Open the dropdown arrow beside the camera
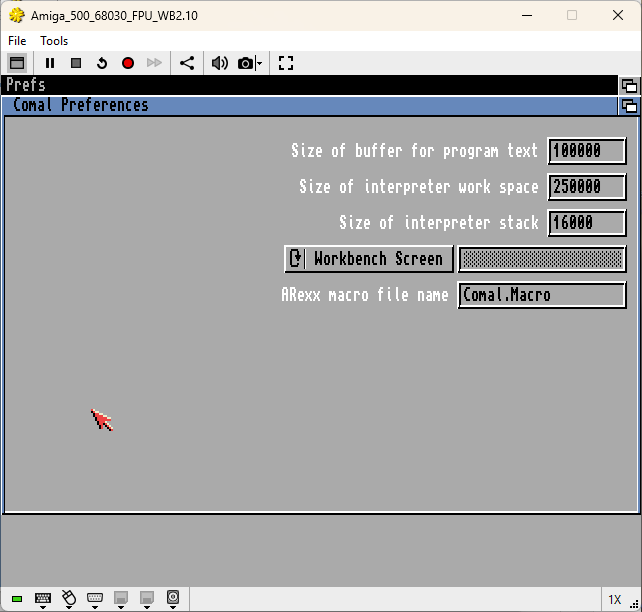Image resolution: width=642 pixels, height=612 pixels. coord(259,63)
